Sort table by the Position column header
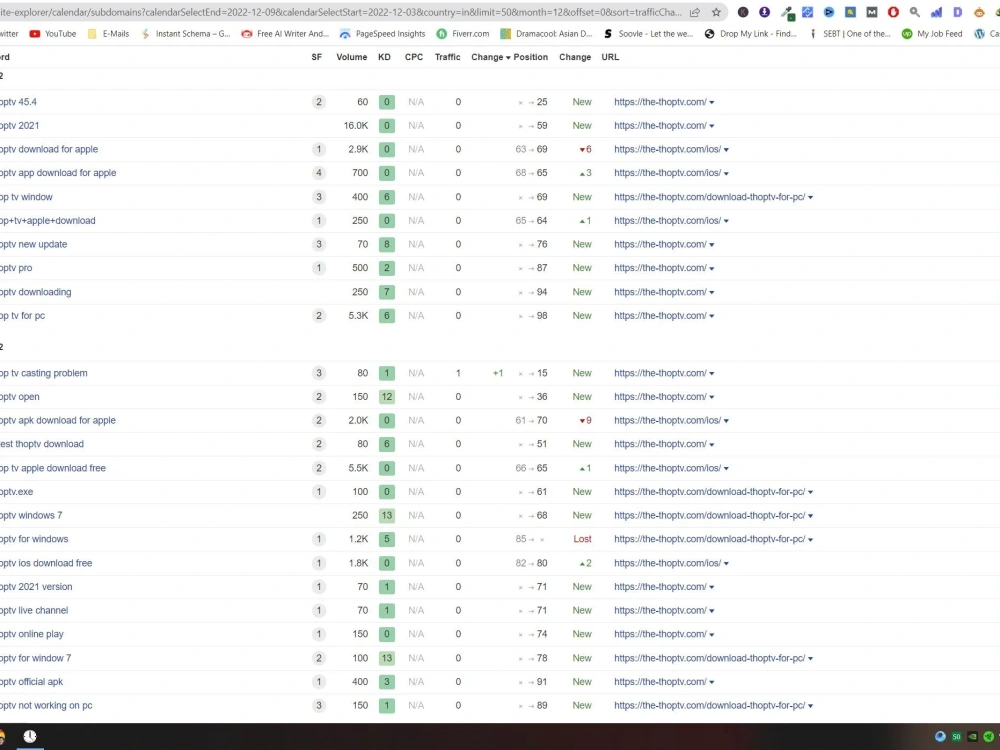 (531, 57)
